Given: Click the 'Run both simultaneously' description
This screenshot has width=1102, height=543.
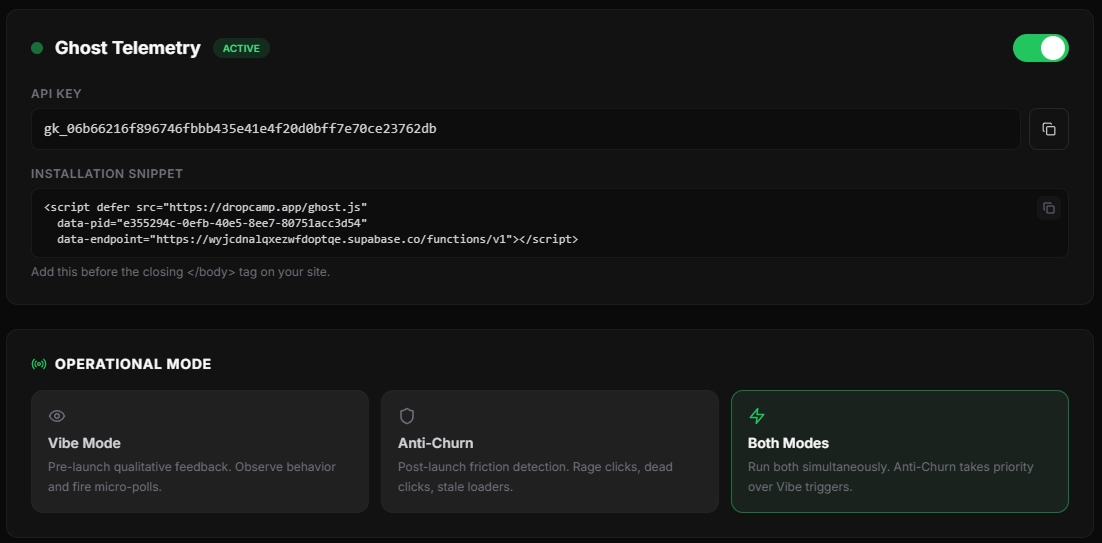Looking at the screenshot, I should [890, 476].
